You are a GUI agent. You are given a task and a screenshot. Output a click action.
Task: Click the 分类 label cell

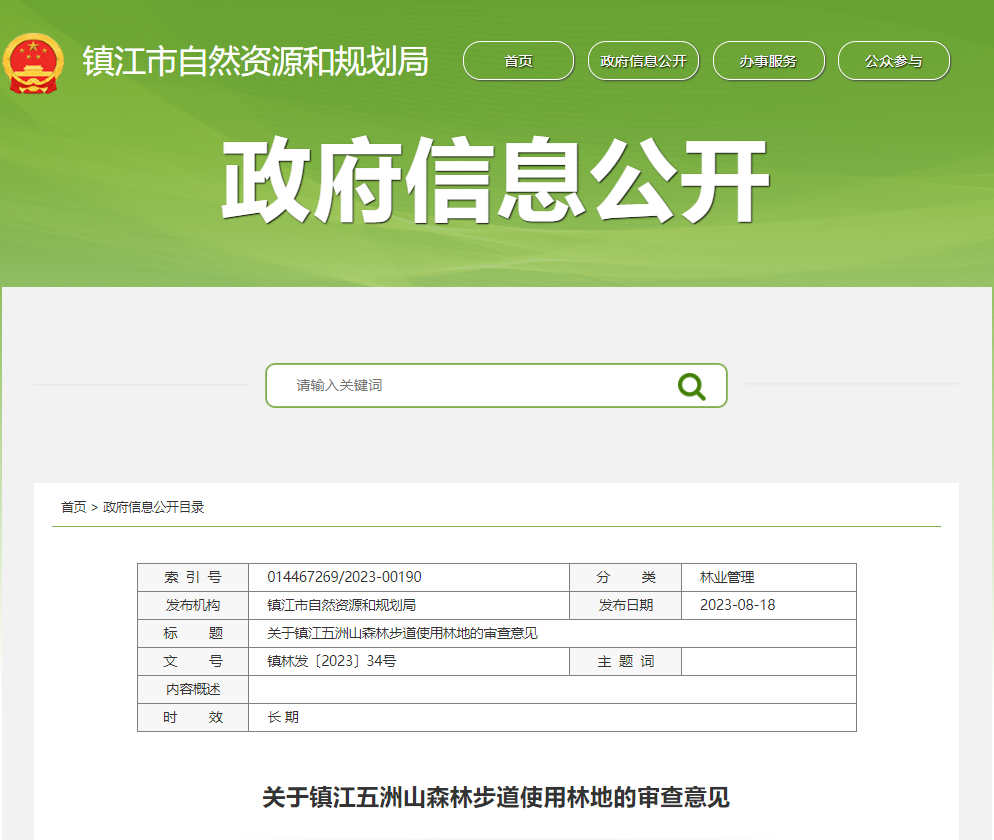(625, 578)
